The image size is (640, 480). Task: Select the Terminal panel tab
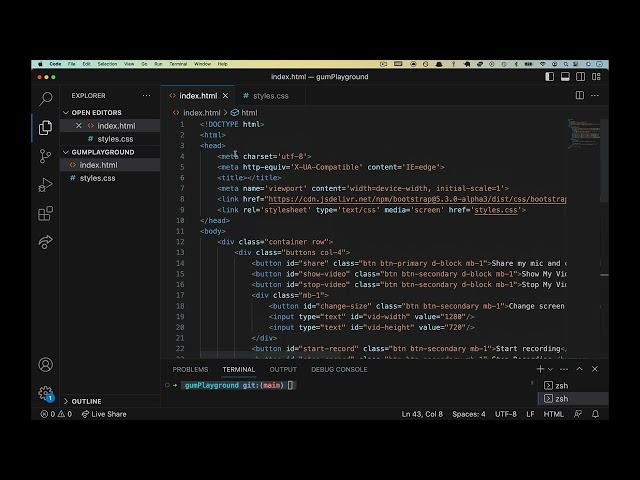239,369
